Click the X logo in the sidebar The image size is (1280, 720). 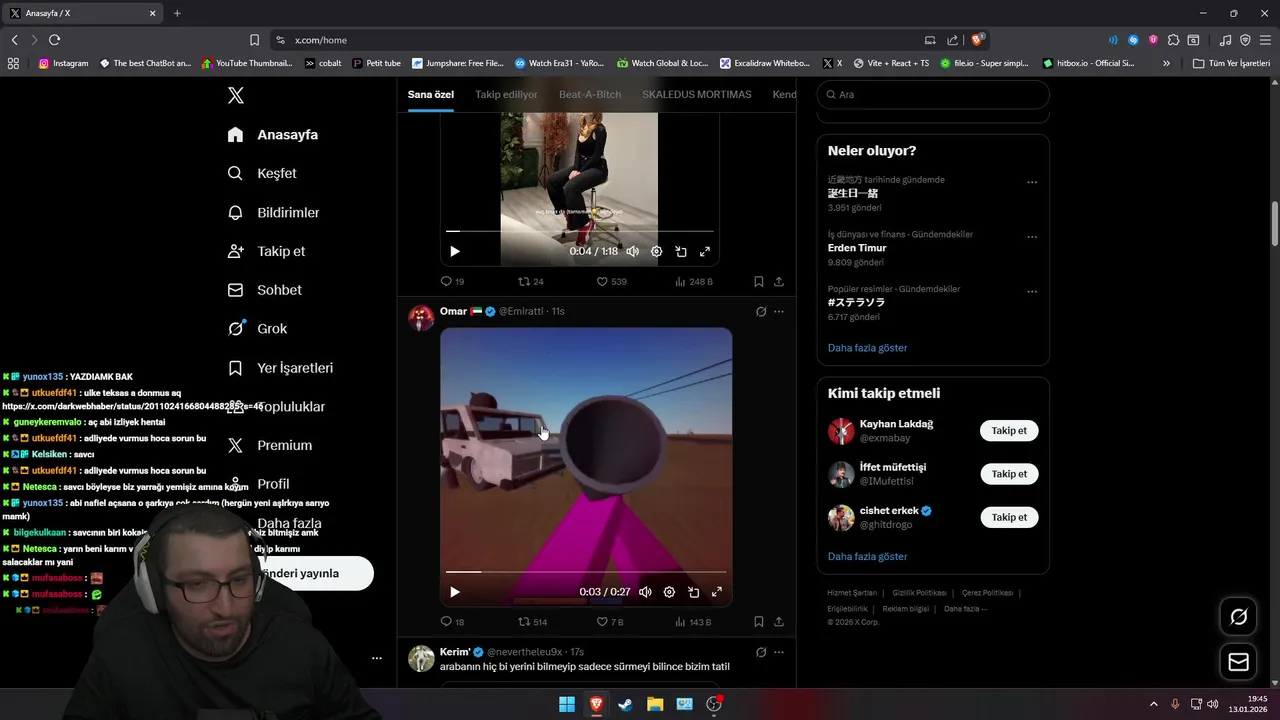tap(236, 95)
